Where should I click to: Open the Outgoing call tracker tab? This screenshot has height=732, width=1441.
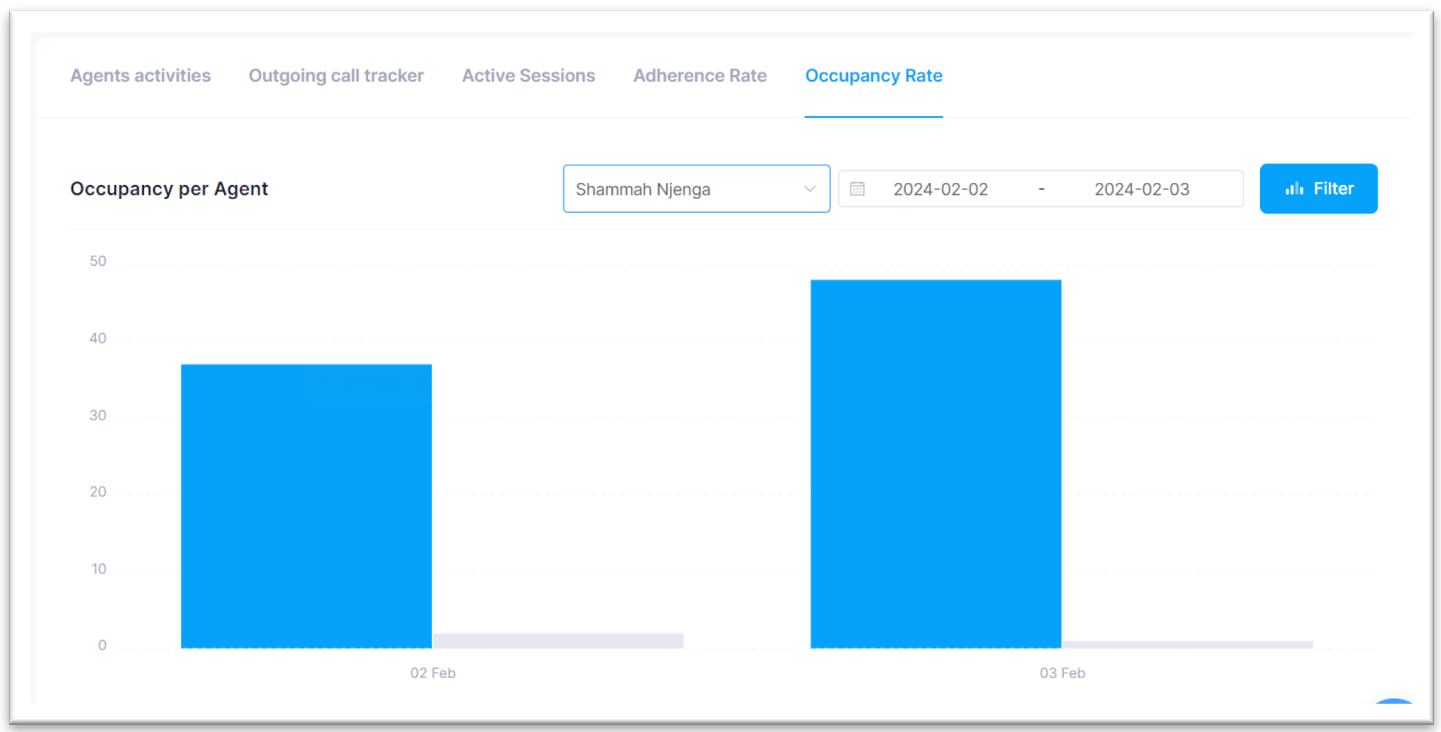tap(336, 76)
